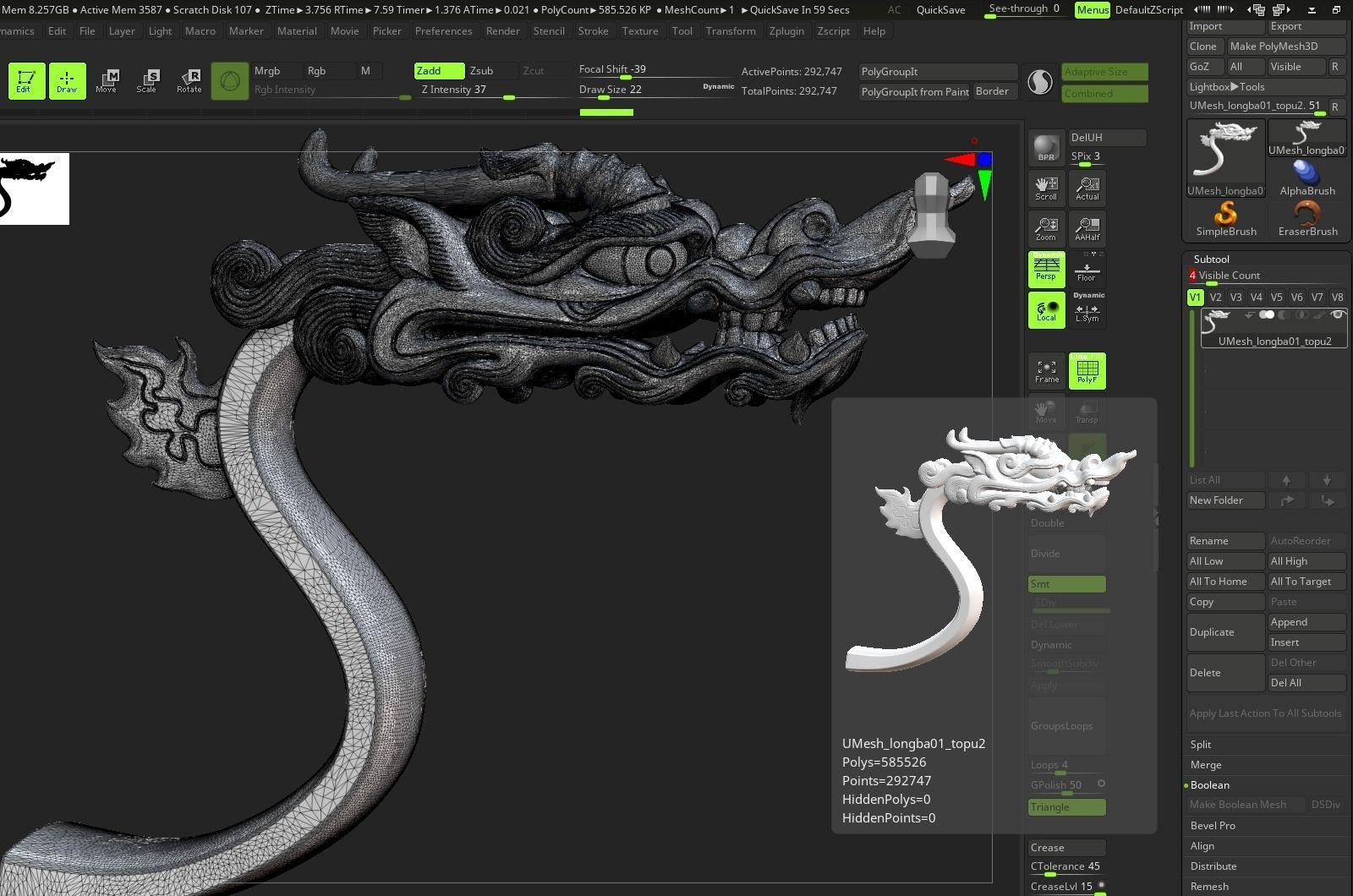Select visibility set V2
Viewport: 1353px width, 896px height.
tap(1215, 298)
